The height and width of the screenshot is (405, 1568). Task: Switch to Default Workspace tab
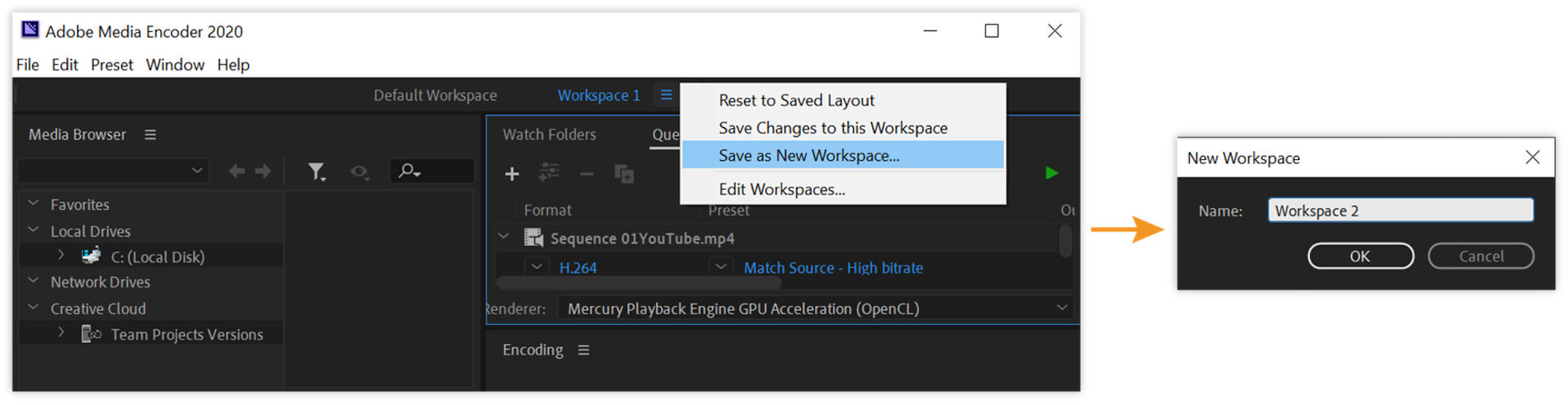435,96
